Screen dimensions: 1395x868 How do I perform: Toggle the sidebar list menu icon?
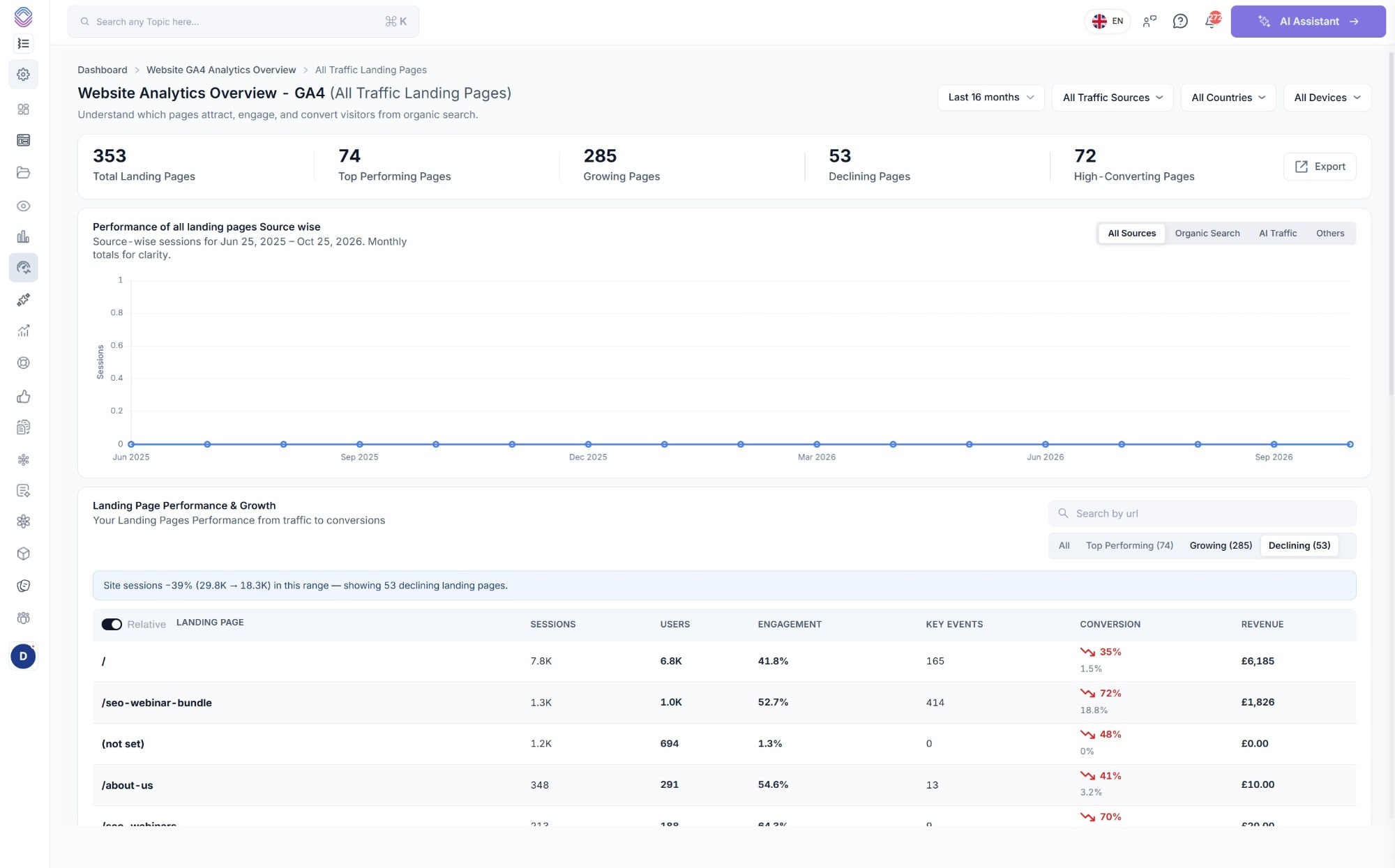pos(23,44)
